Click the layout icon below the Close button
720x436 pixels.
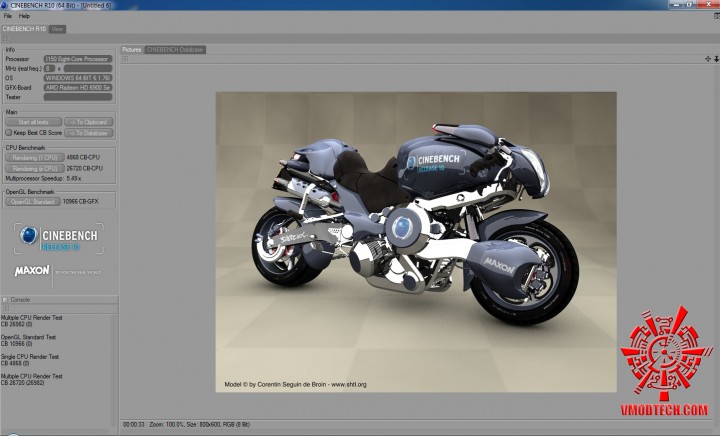pyautogui.click(x=717, y=16)
